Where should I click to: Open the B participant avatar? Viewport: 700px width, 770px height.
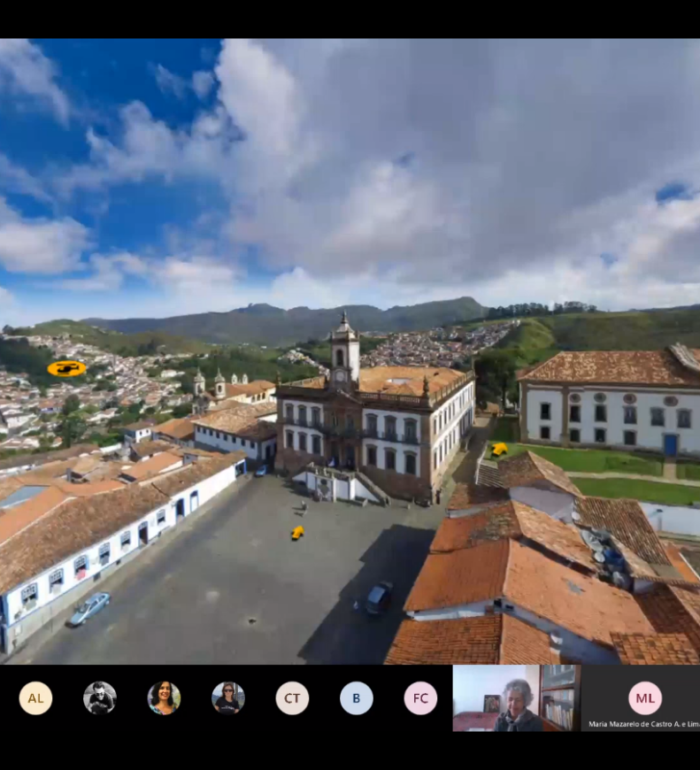click(356, 698)
